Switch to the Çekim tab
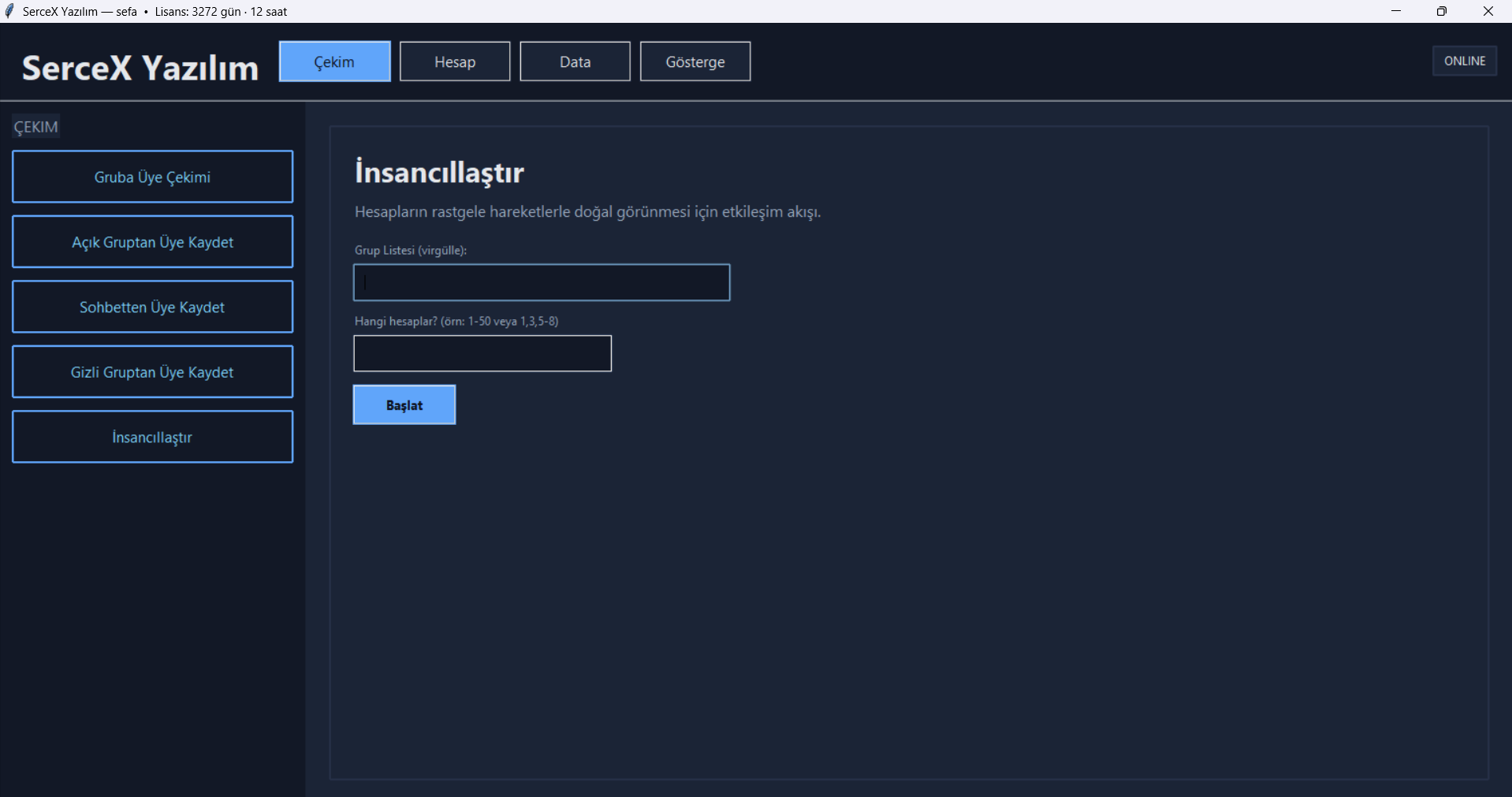This screenshot has width=1512, height=797. coord(334,61)
